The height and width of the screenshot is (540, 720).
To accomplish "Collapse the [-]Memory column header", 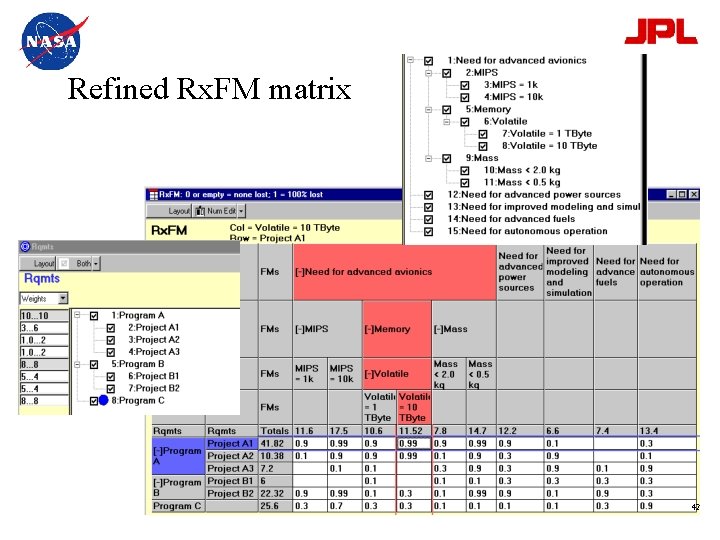I will (x=397, y=329).
